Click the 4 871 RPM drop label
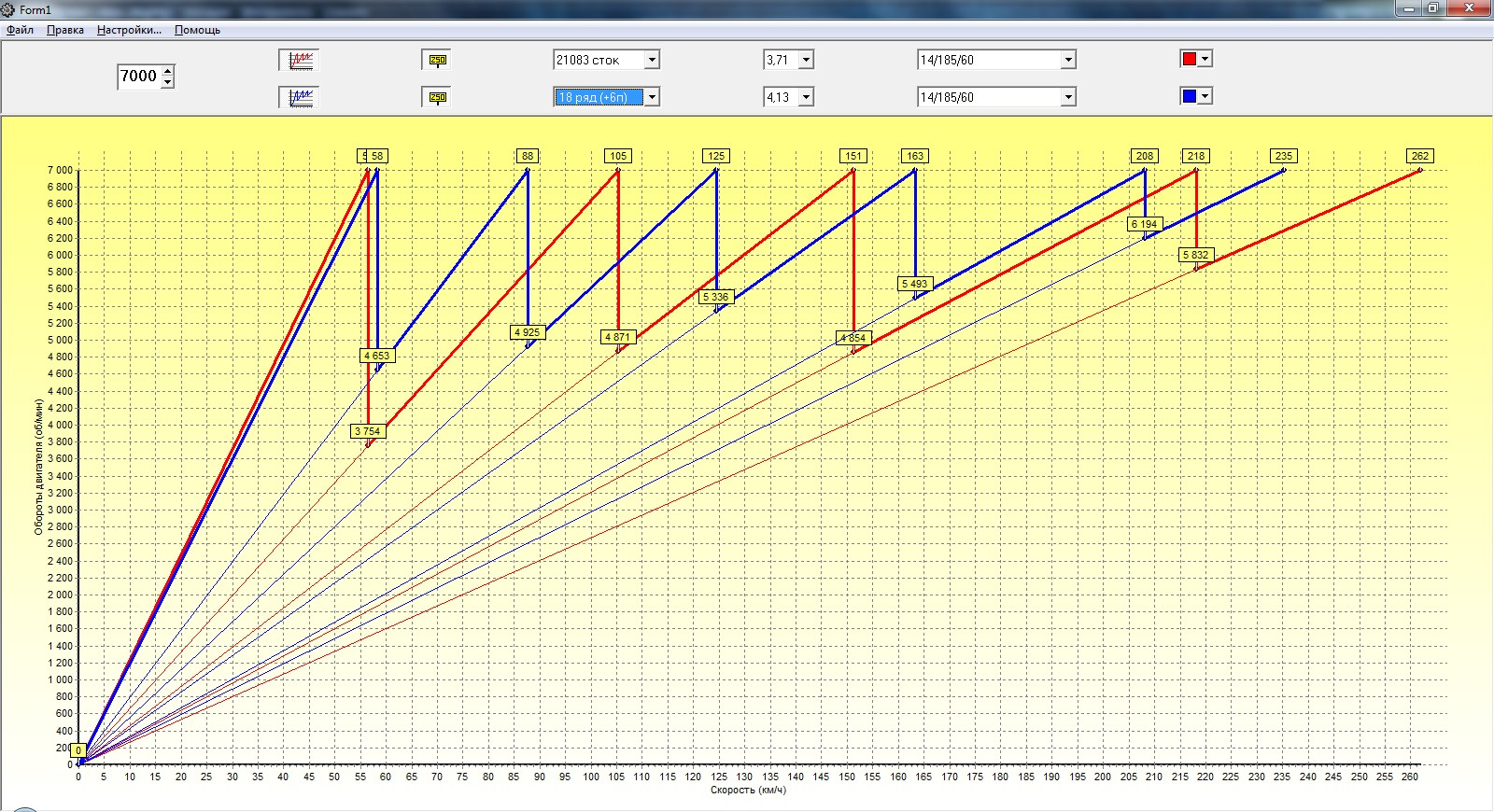This screenshot has width=1494, height=812. coord(618,337)
